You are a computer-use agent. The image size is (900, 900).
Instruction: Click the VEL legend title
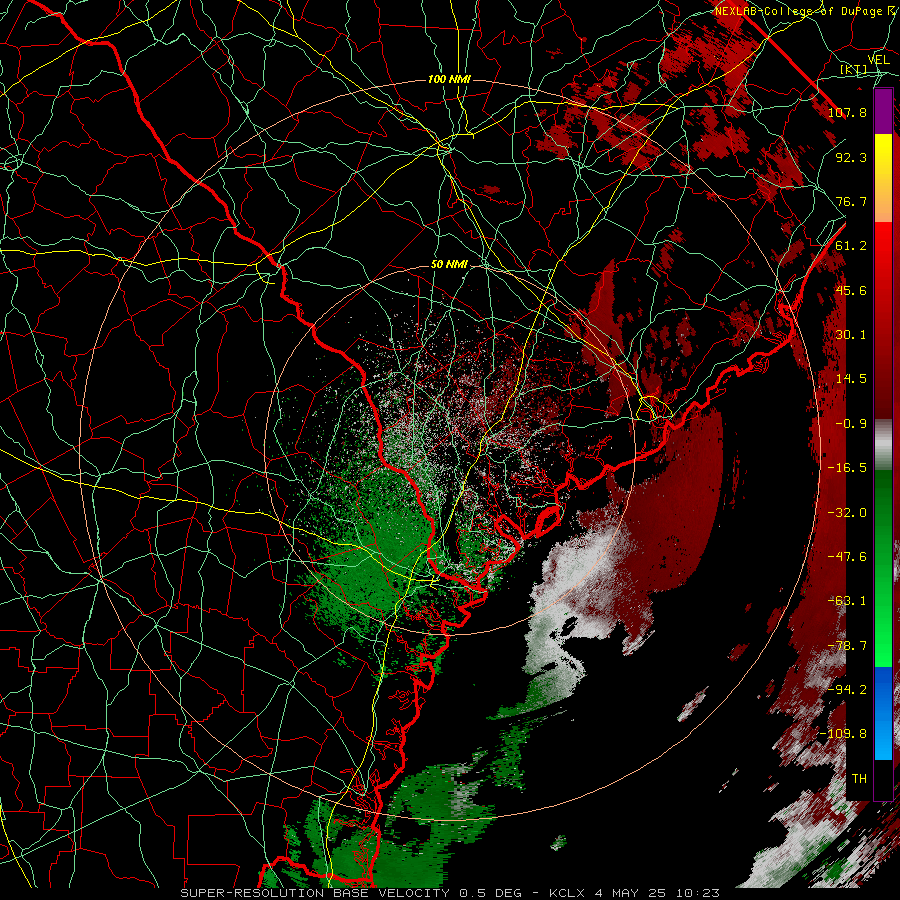pyautogui.click(x=878, y=59)
